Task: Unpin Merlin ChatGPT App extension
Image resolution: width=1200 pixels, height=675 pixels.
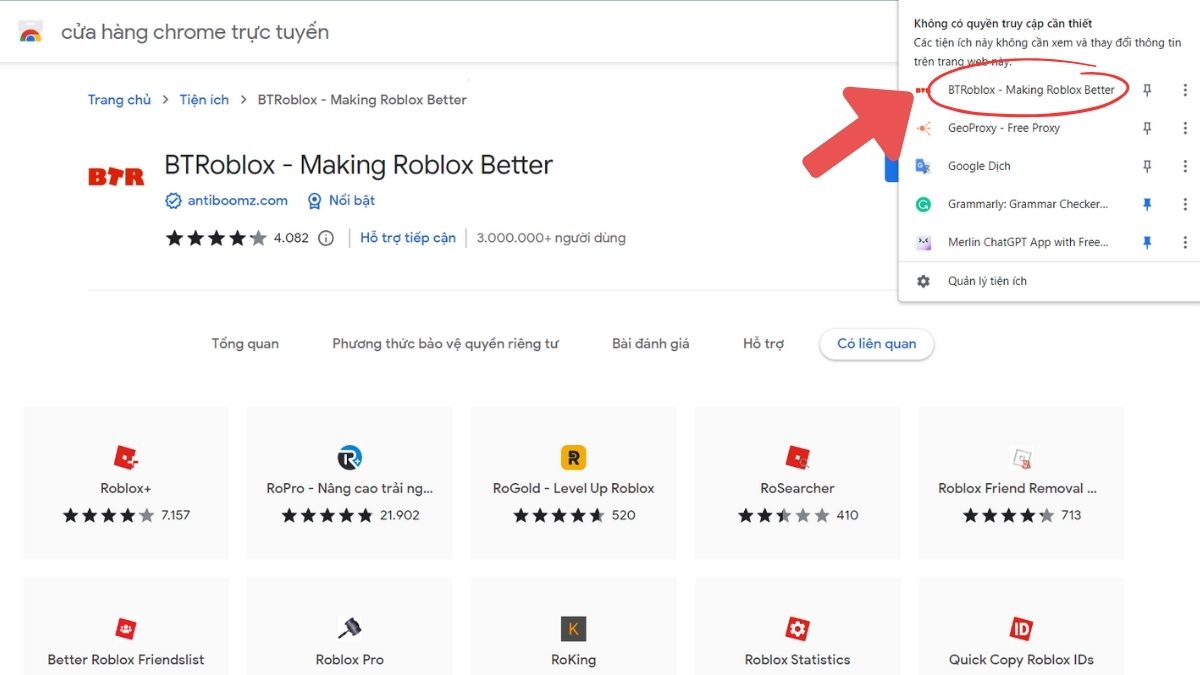Action: 1147,242
